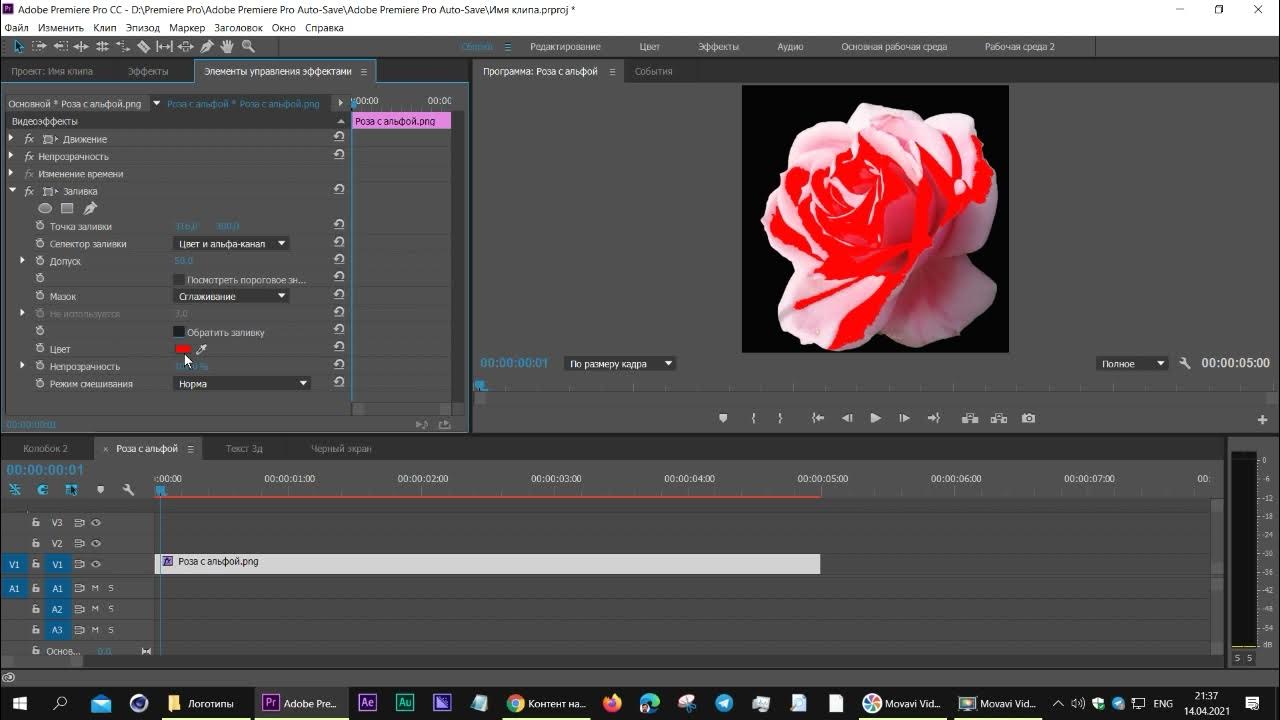
Task: Solo the A2 audio track
Action: 111,609
